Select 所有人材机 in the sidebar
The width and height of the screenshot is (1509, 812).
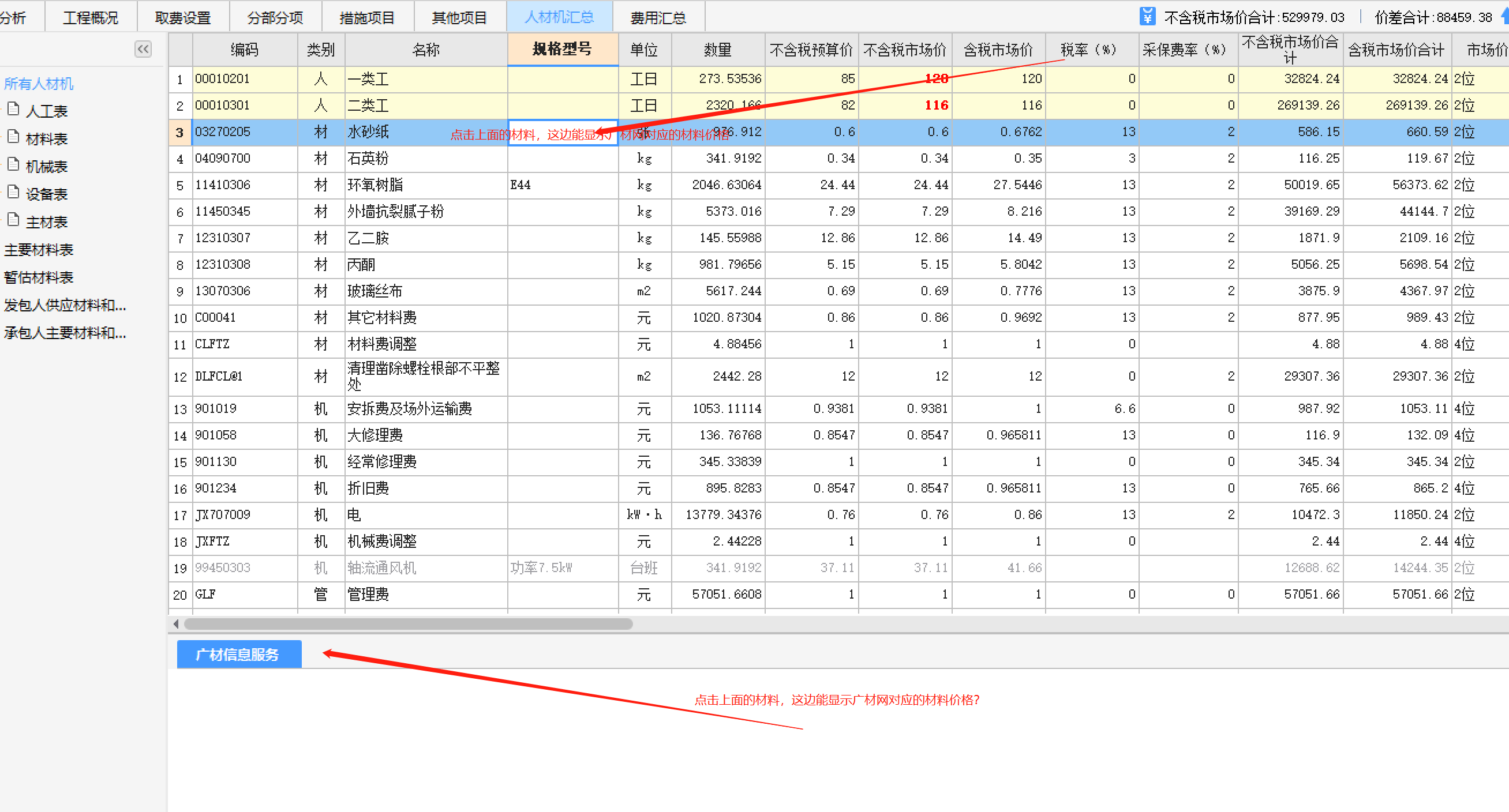(x=39, y=84)
